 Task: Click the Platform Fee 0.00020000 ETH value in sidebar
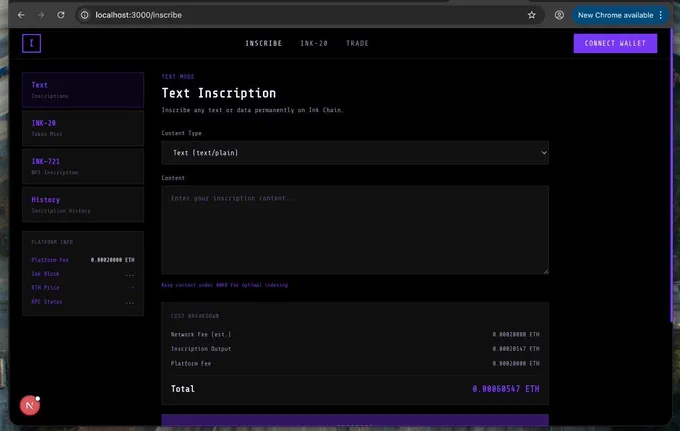click(112, 260)
